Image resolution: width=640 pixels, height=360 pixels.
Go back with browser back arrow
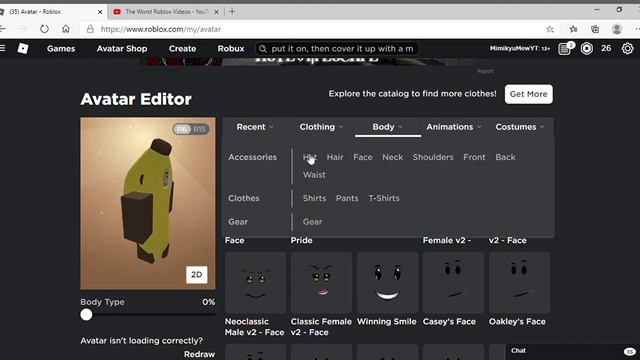click(3, 29)
